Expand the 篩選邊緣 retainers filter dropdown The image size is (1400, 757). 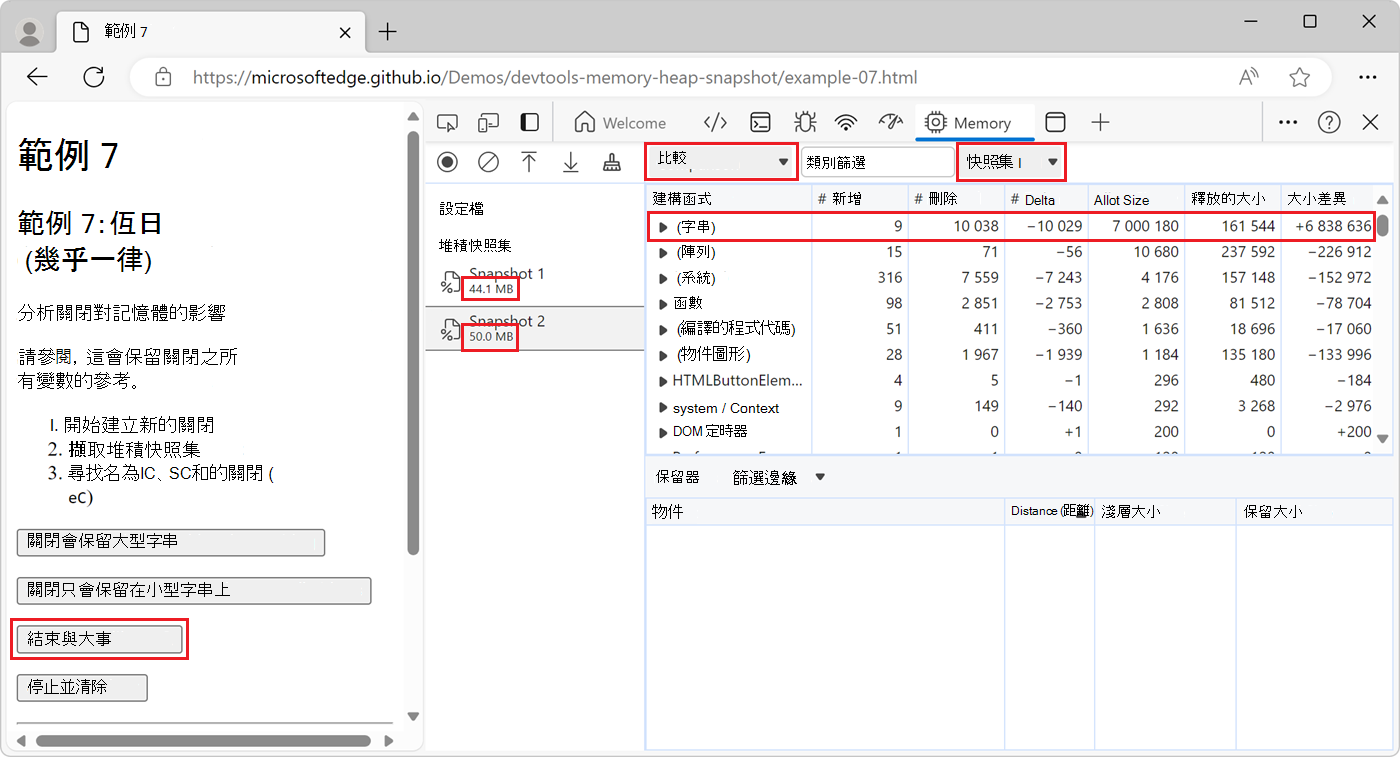778,477
